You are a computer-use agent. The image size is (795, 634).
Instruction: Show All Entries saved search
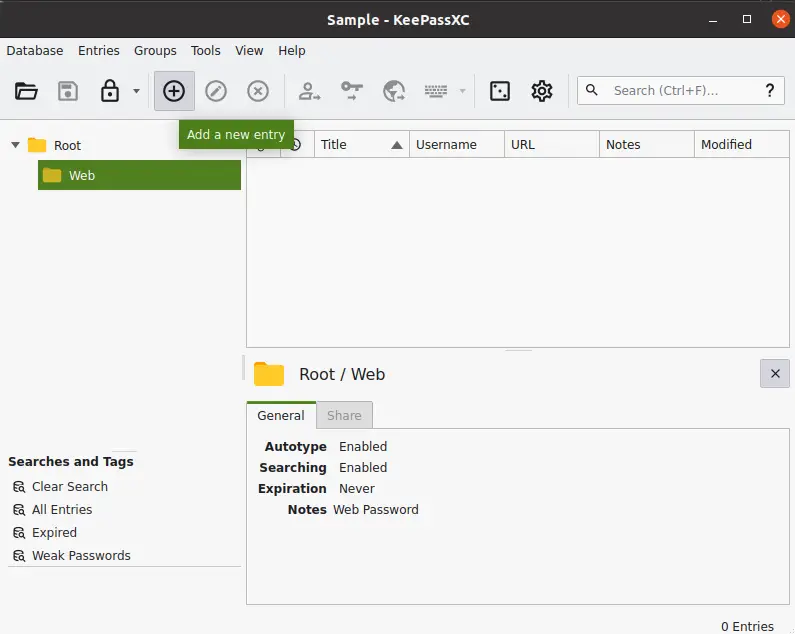pos(62,510)
